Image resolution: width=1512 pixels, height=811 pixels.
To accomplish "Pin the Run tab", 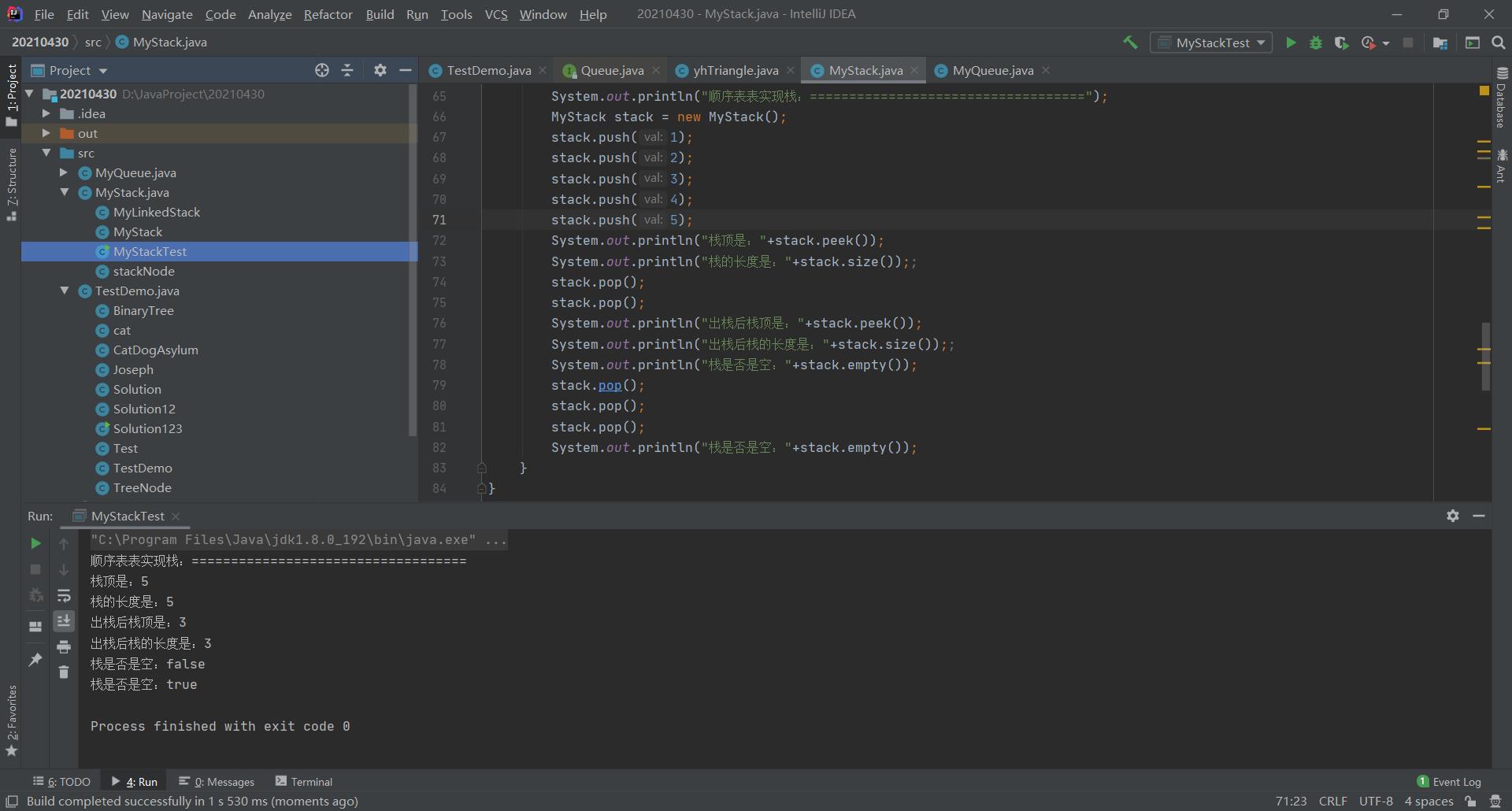I will 35,660.
